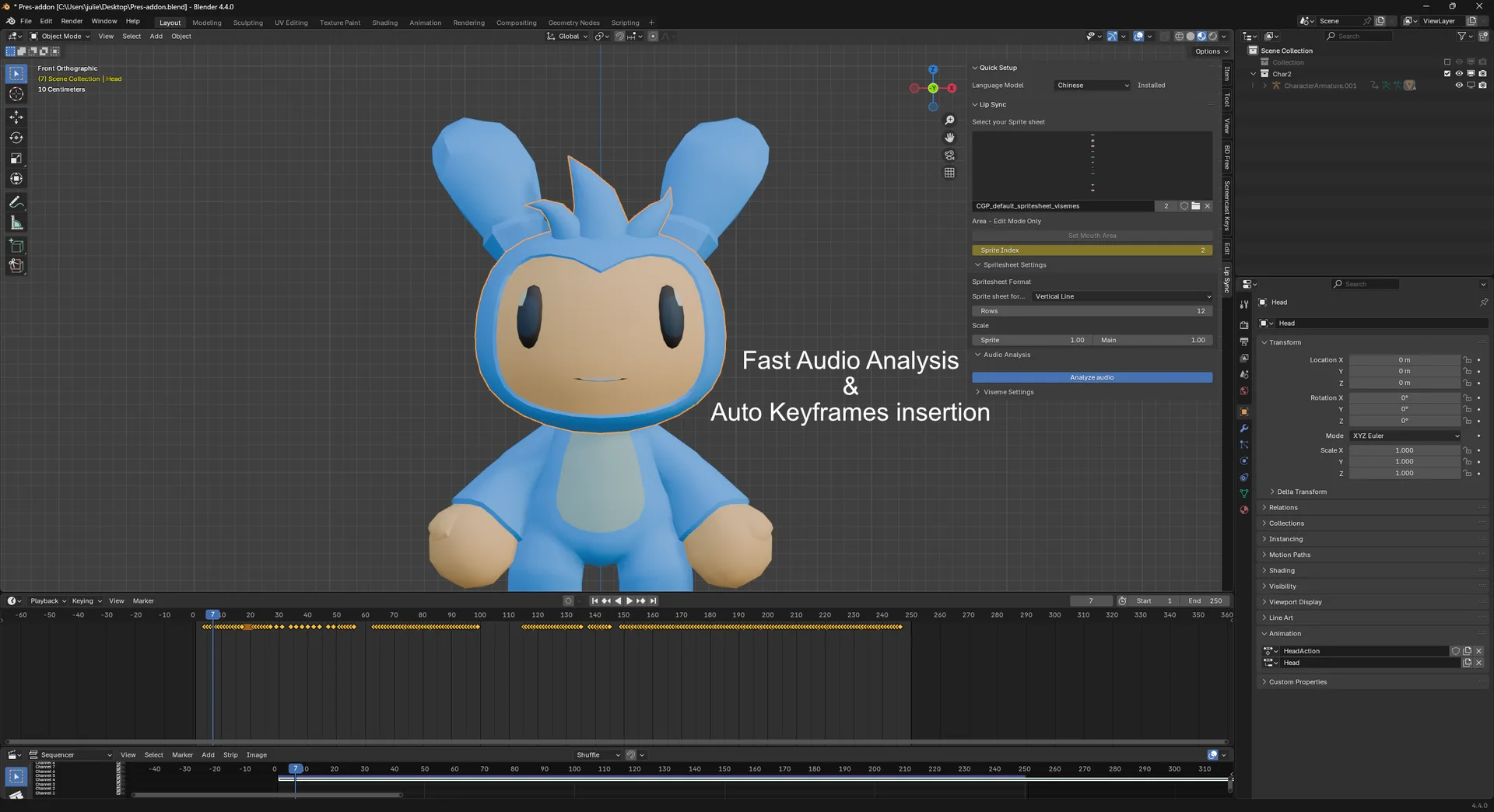Open the Strip menu in sequencer
This screenshot has width=1494, height=812.
[x=230, y=754]
